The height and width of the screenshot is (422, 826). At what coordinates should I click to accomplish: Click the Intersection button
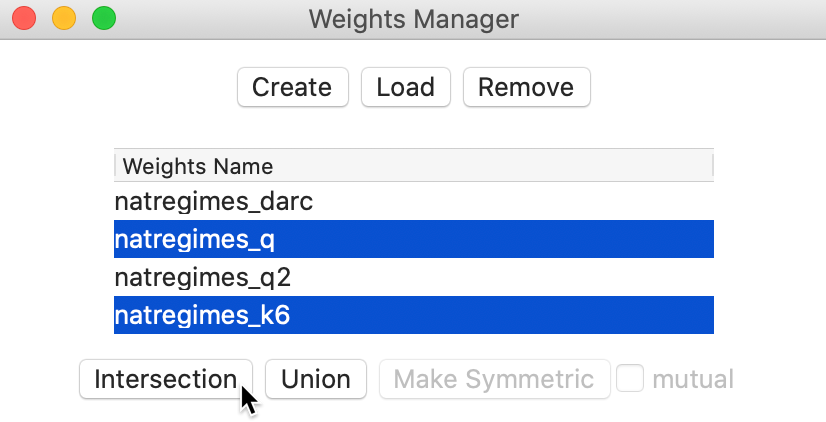(x=166, y=379)
